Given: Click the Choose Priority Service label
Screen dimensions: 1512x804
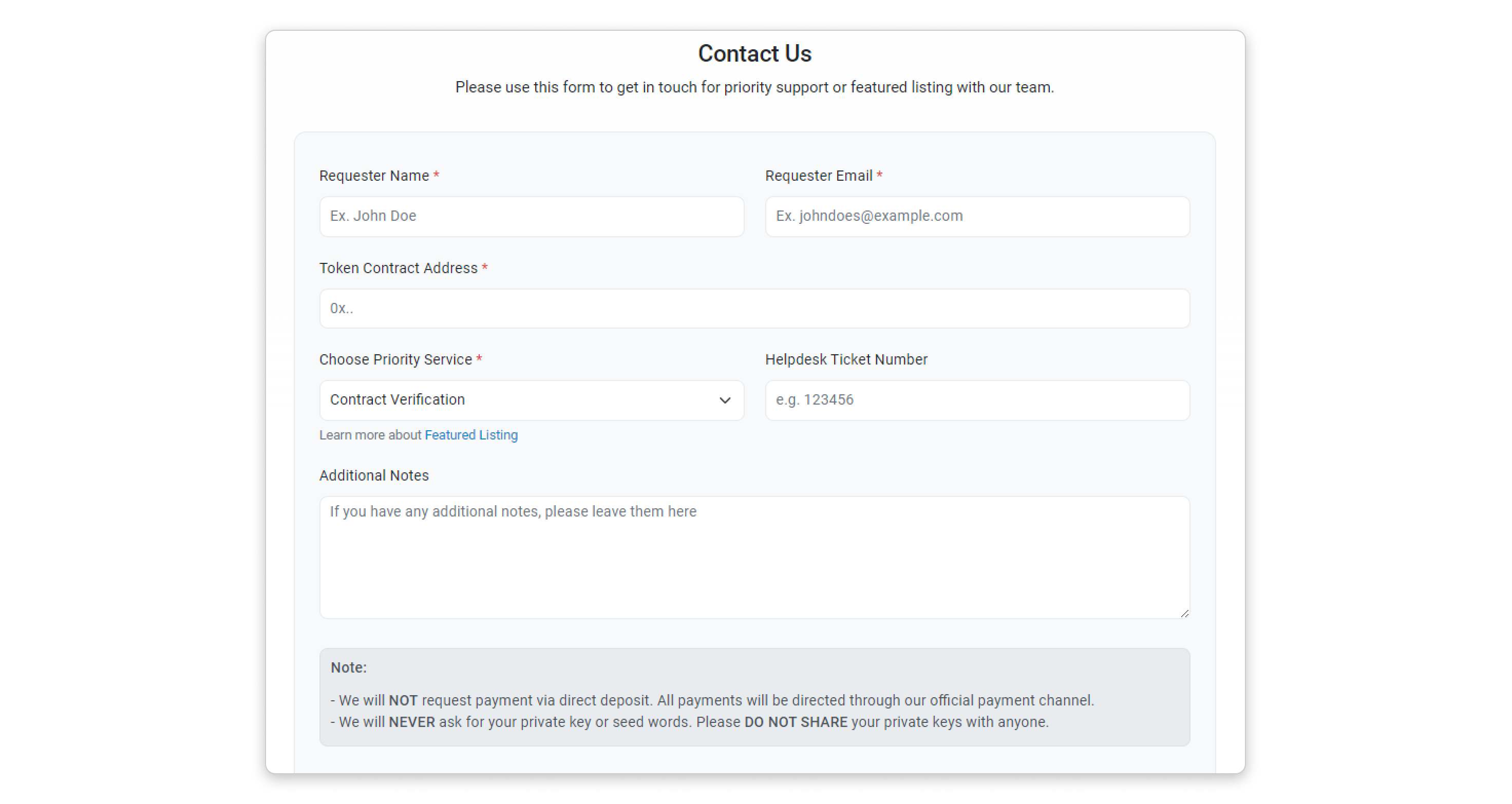Looking at the screenshot, I should click(395, 359).
